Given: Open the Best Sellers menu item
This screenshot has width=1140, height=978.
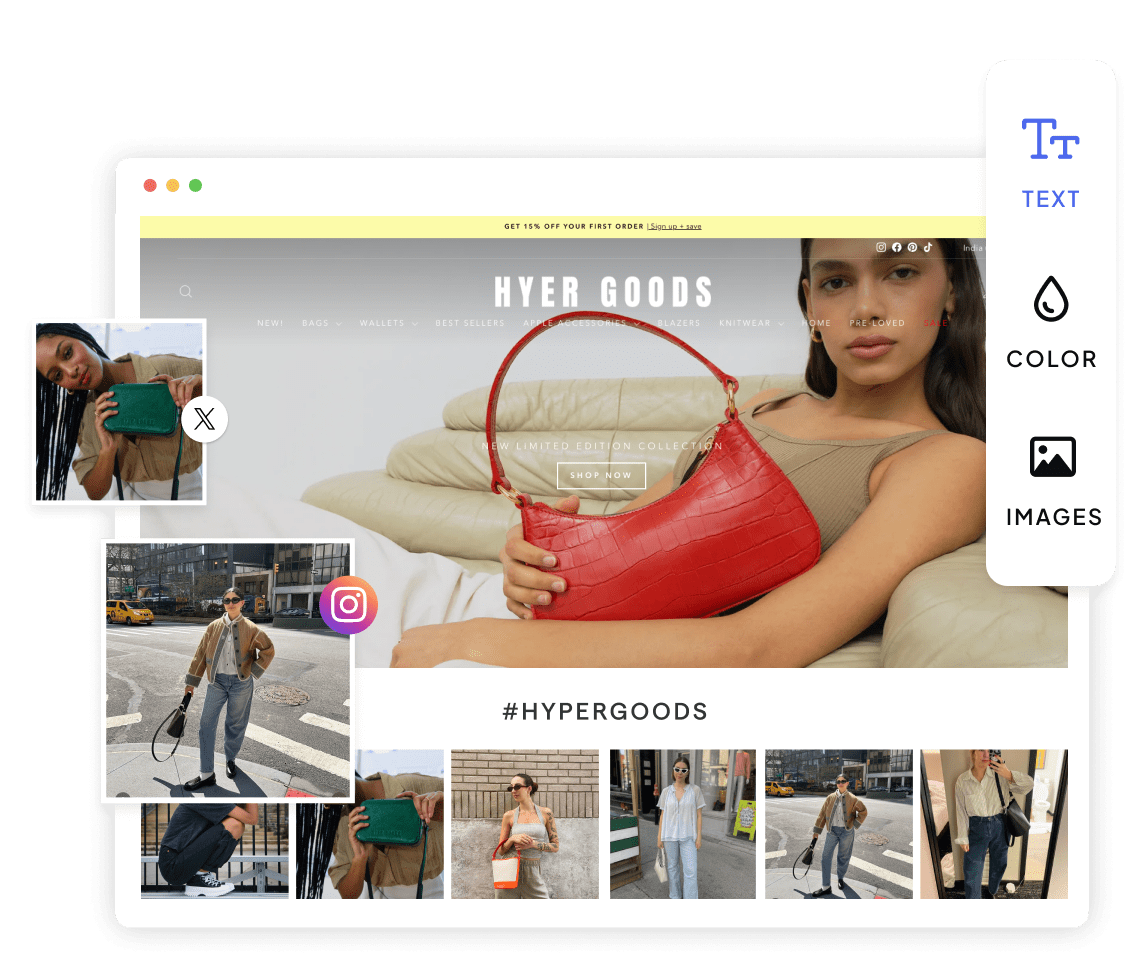Looking at the screenshot, I should coord(470,323).
